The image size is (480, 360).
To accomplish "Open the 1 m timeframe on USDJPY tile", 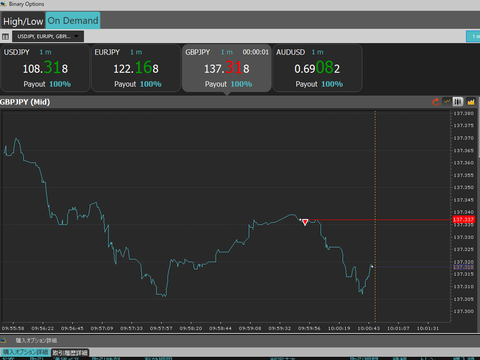I will [x=45, y=52].
